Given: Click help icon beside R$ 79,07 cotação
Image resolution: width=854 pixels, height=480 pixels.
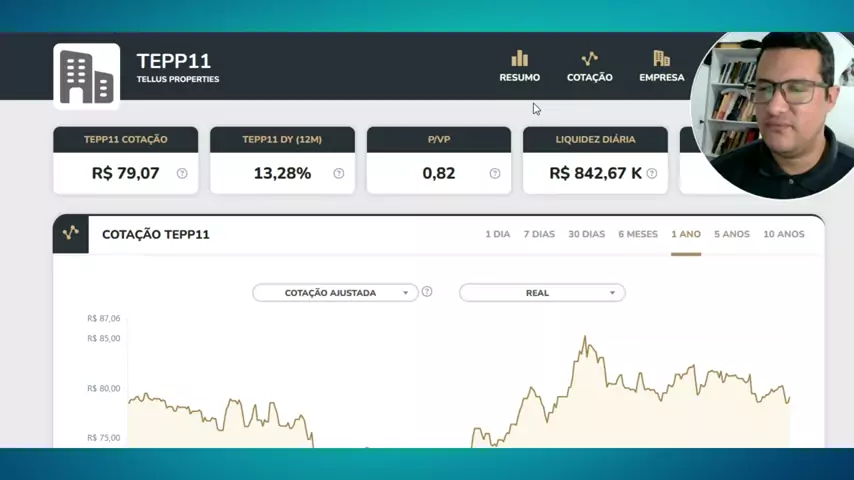Looking at the screenshot, I should (x=182, y=173).
